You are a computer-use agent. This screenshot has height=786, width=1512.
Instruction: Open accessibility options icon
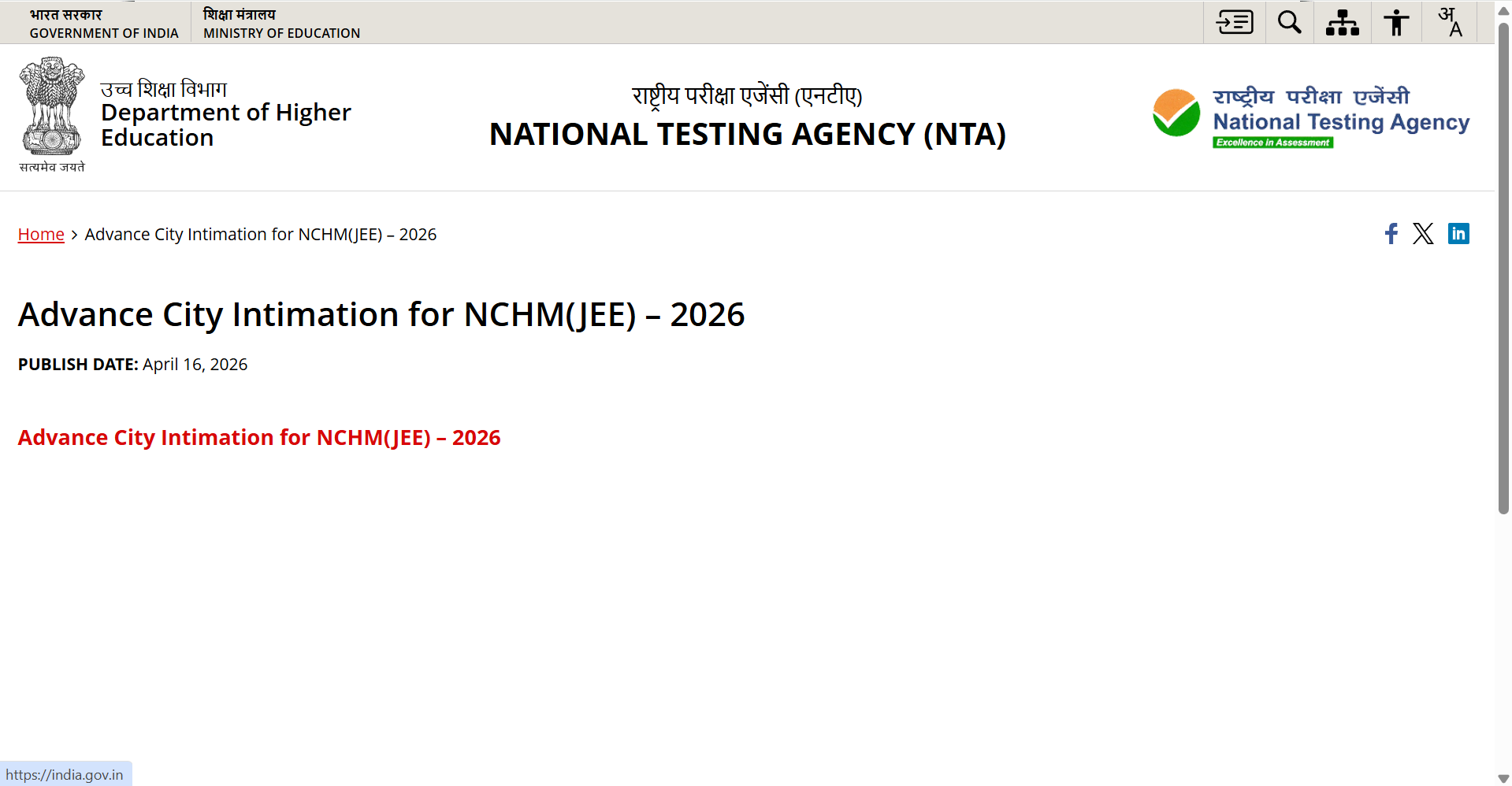(1396, 22)
